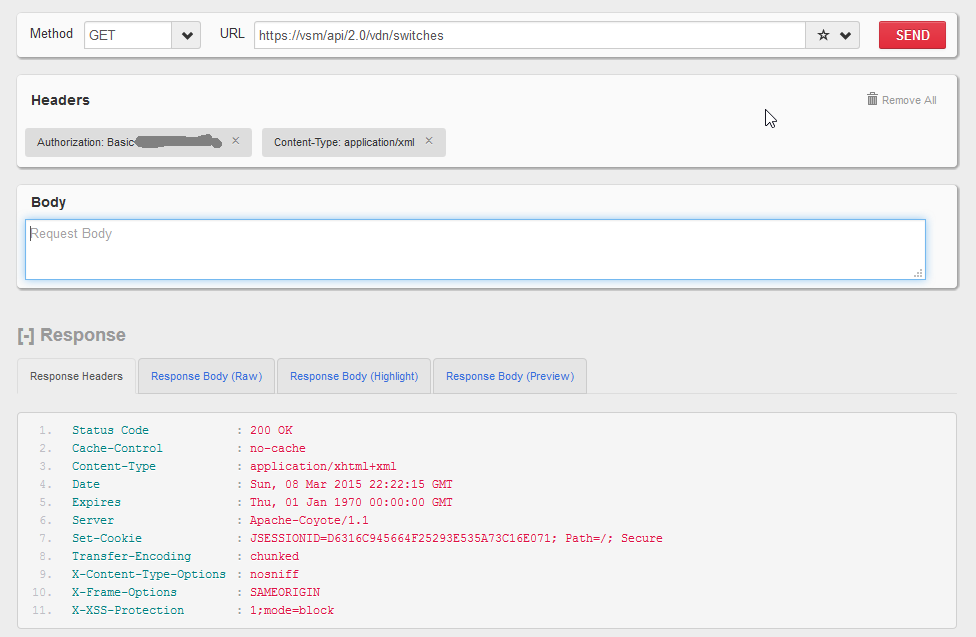Image resolution: width=976 pixels, height=637 pixels.
Task: Click the Remove All headers link
Action: click(x=909, y=100)
